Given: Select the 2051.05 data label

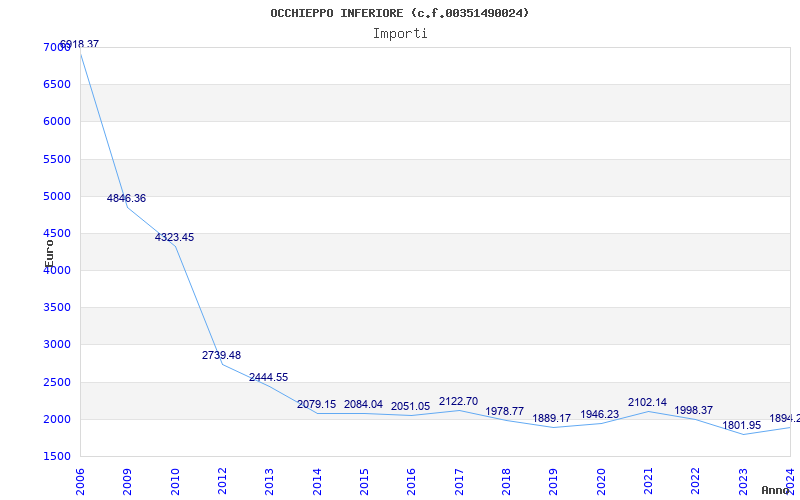Looking at the screenshot, I should (411, 407).
